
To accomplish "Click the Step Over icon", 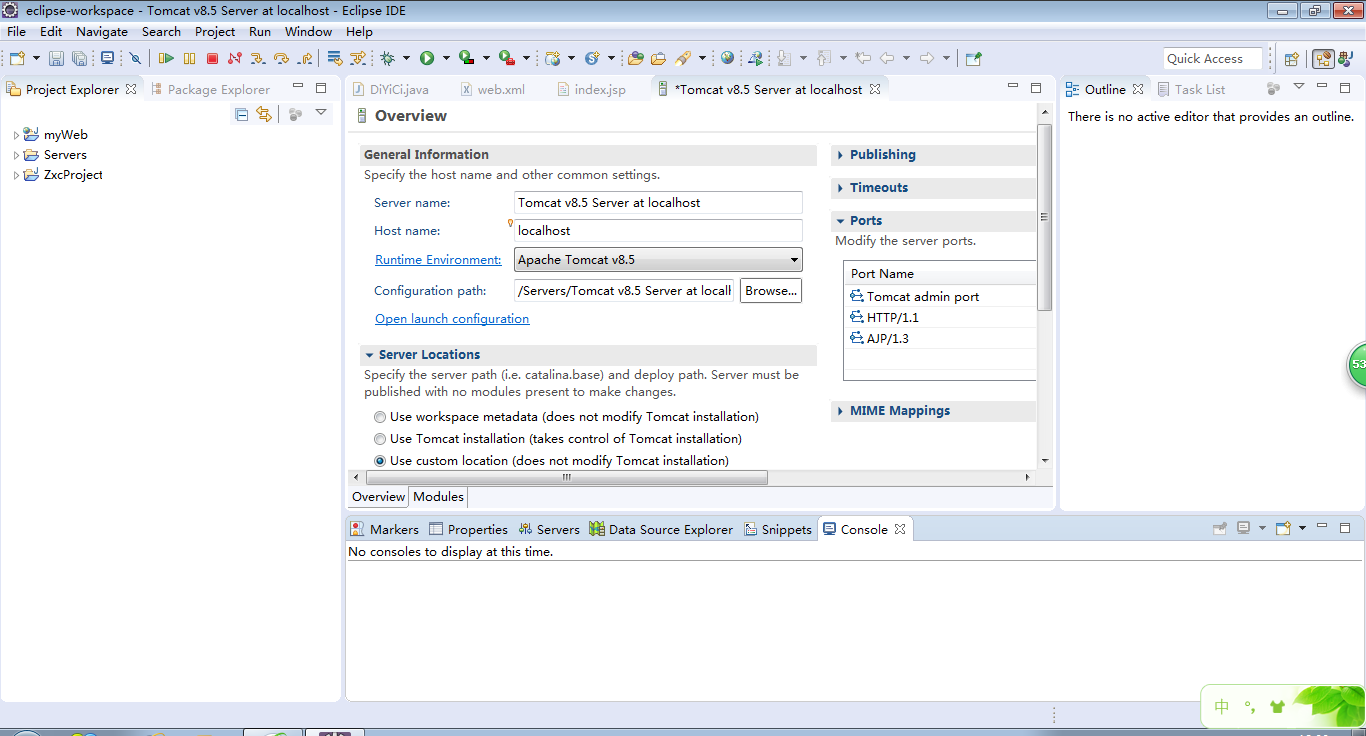I will click(281, 58).
